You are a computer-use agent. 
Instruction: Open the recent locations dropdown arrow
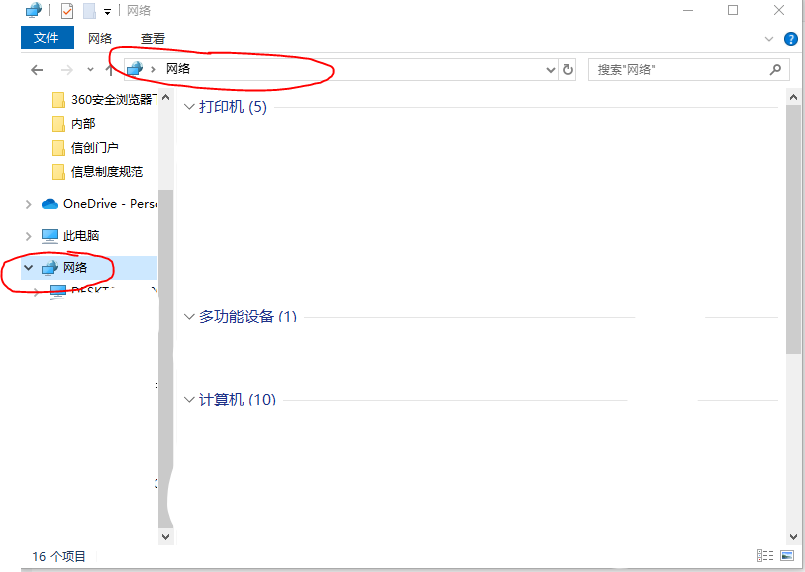pyautogui.click(x=90, y=69)
